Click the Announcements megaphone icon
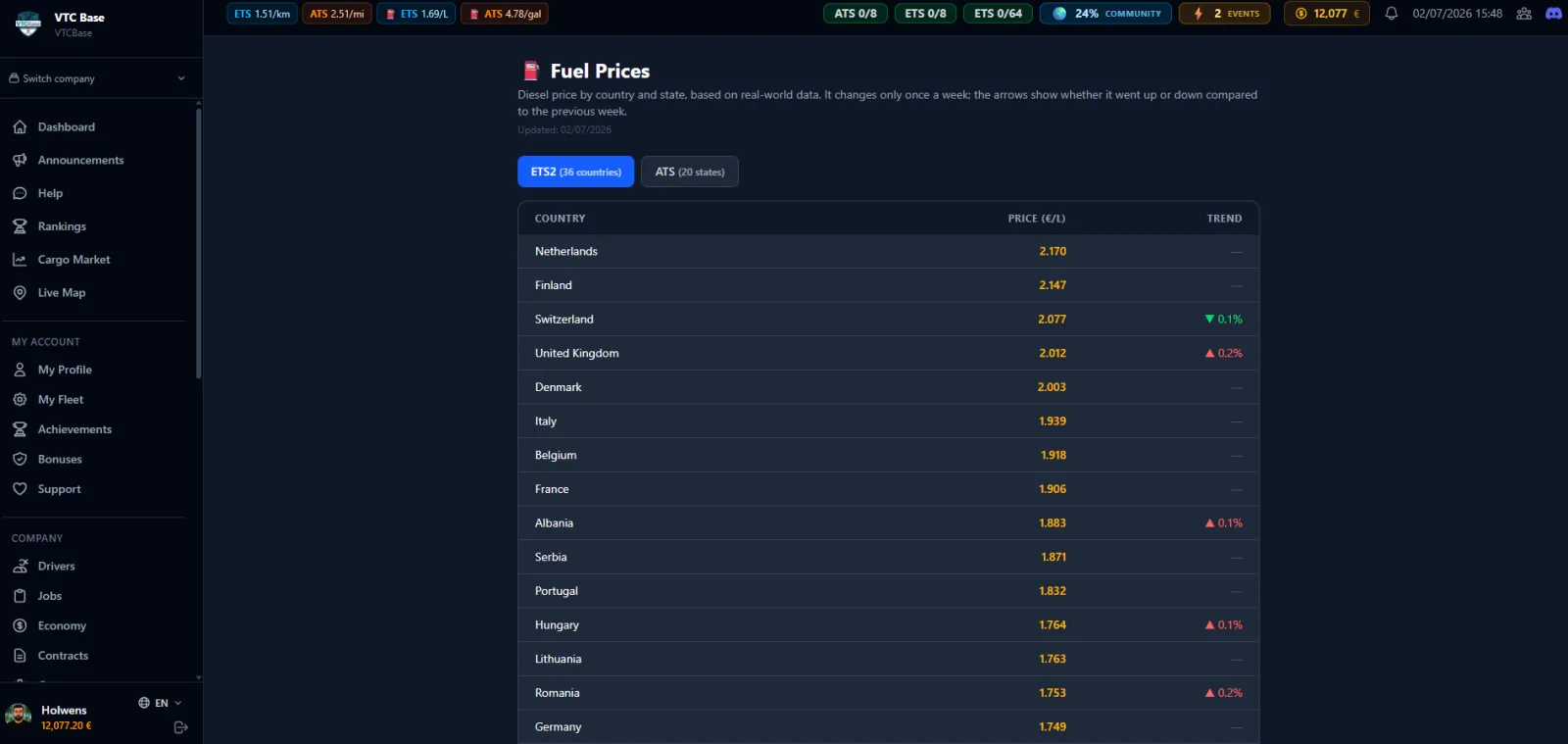The height and width of the screenshot is (744, 1568). 20,161
